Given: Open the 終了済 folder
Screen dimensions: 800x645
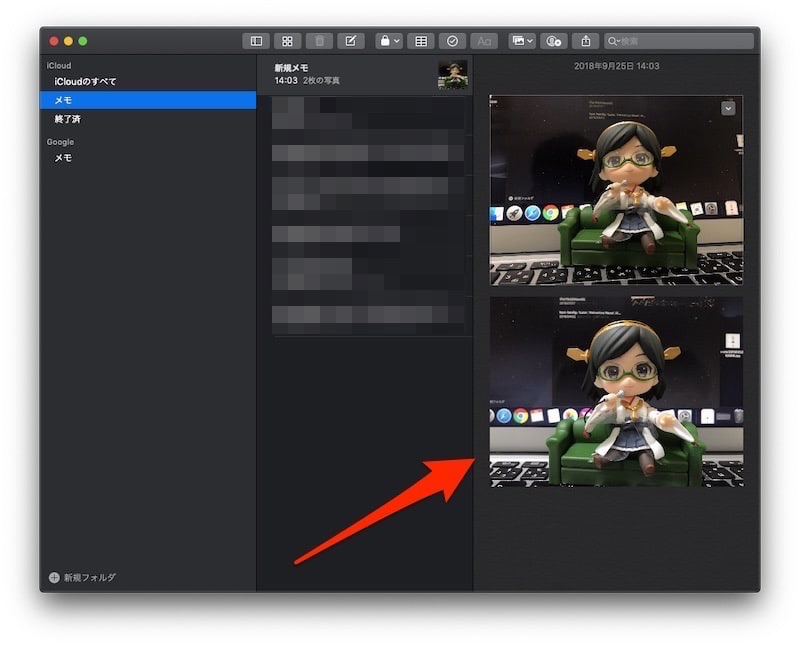Looking at the screenshot, I should point(67,119).
